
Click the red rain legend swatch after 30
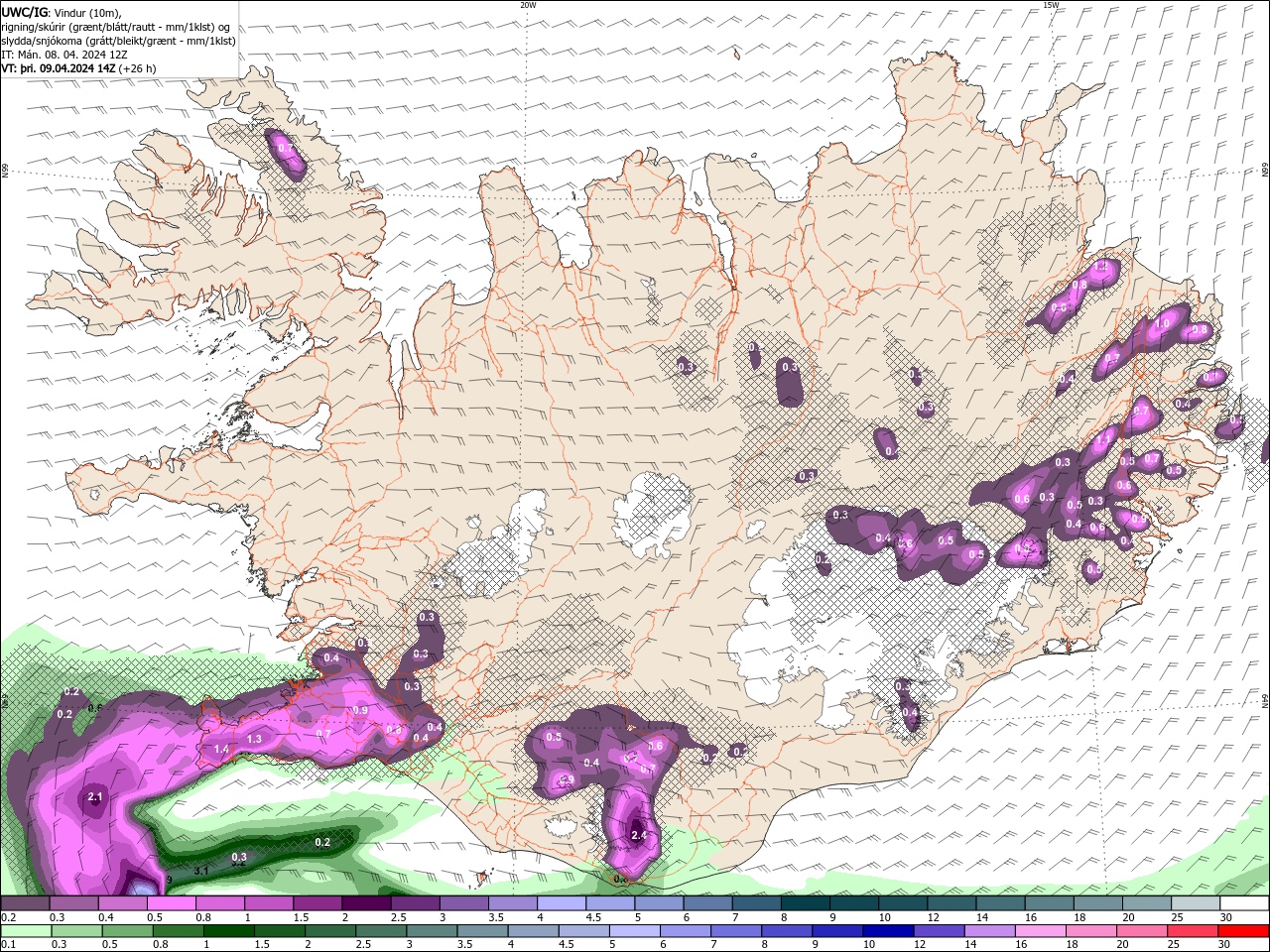[x=1243, y=930]
